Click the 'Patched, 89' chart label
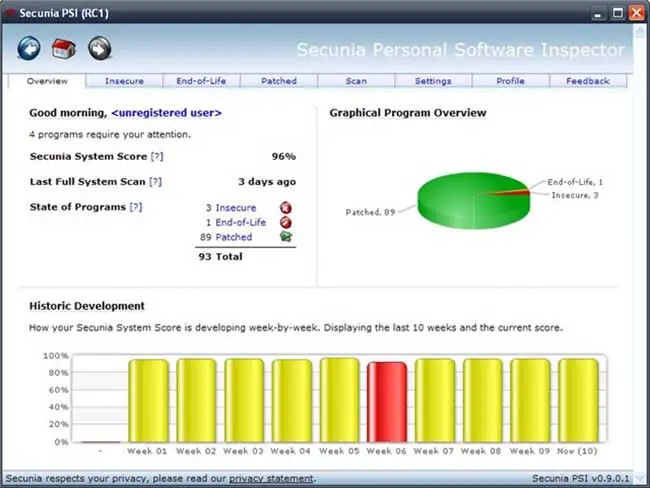650x488 pixels. pyautogui.click(x=370, y=212)
